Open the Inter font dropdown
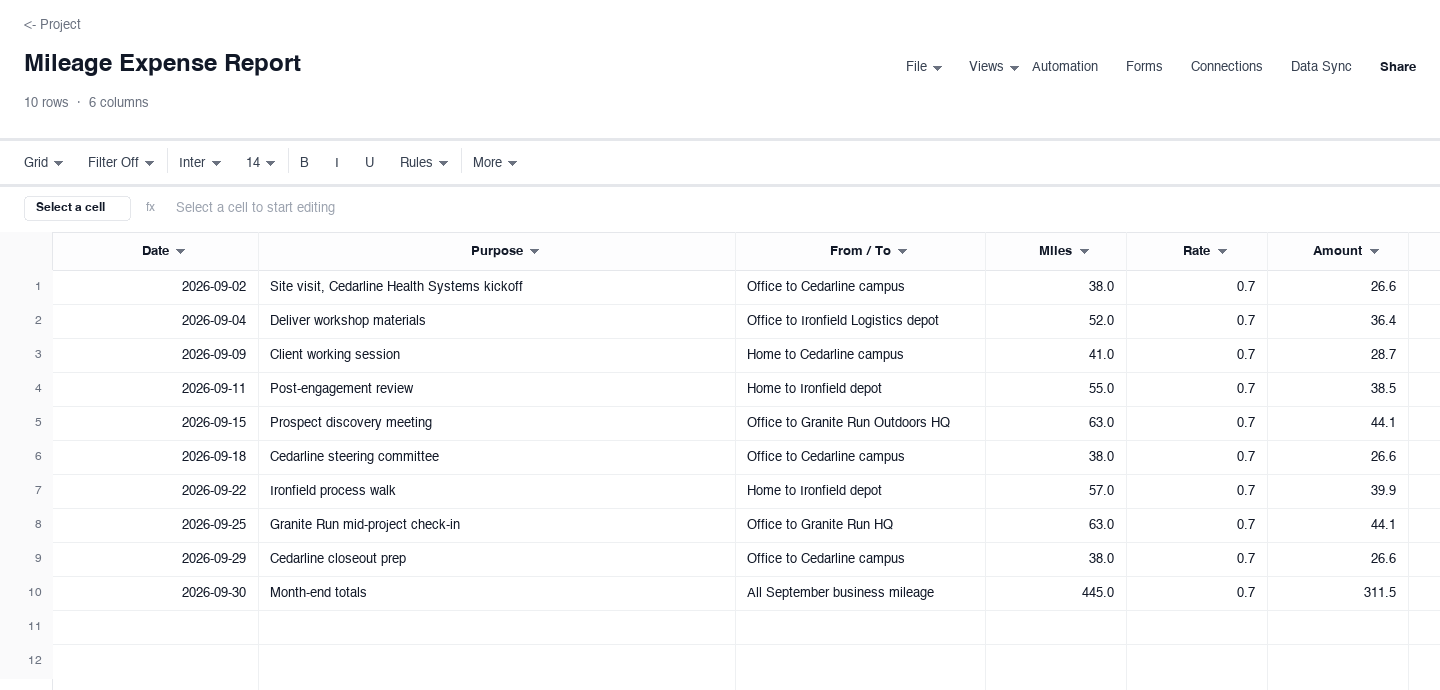Viewport: 1440px width, 690px height. click(200, 163)
